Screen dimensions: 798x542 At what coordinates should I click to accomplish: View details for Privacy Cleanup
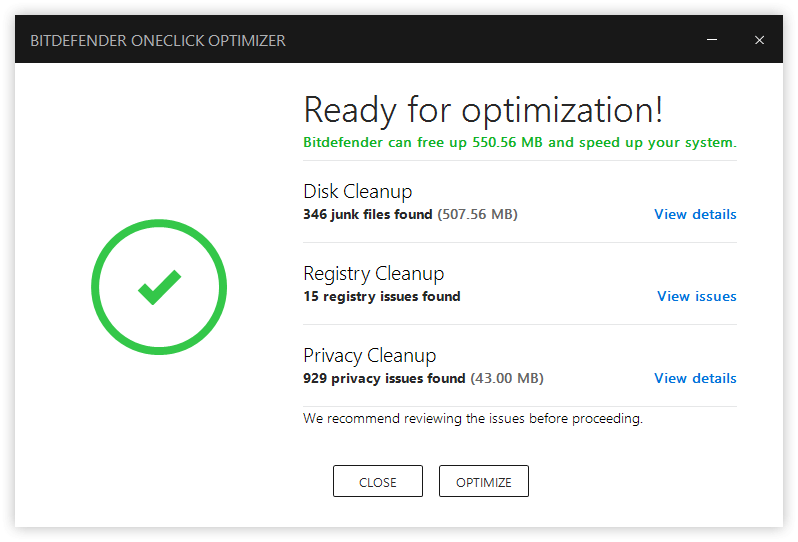coord(695,378)
